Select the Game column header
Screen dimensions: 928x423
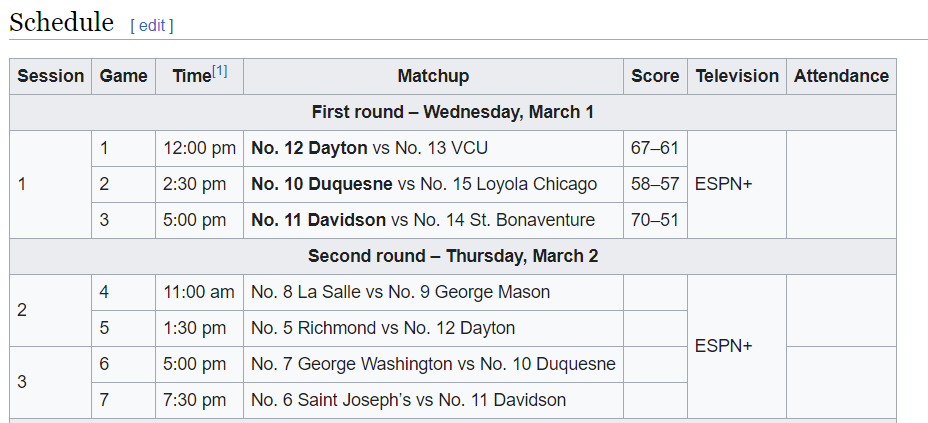(x=123, y=76)
